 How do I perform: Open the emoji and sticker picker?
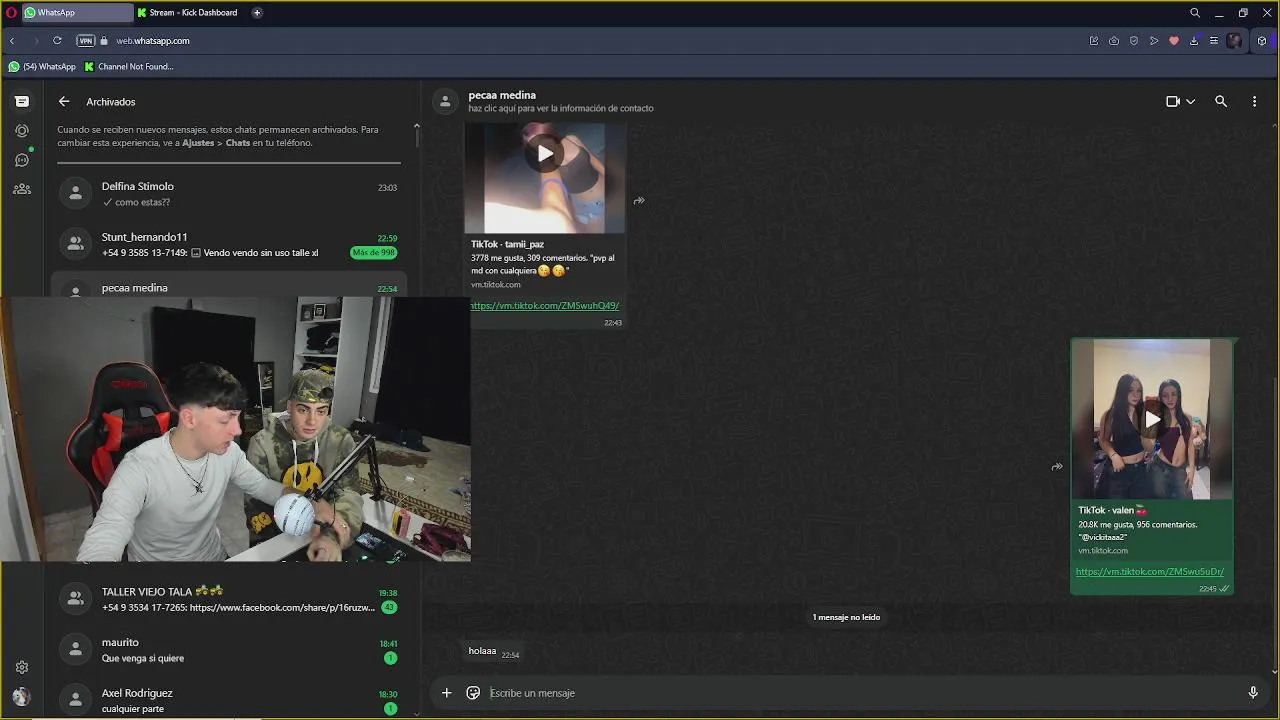coord(473,693)
